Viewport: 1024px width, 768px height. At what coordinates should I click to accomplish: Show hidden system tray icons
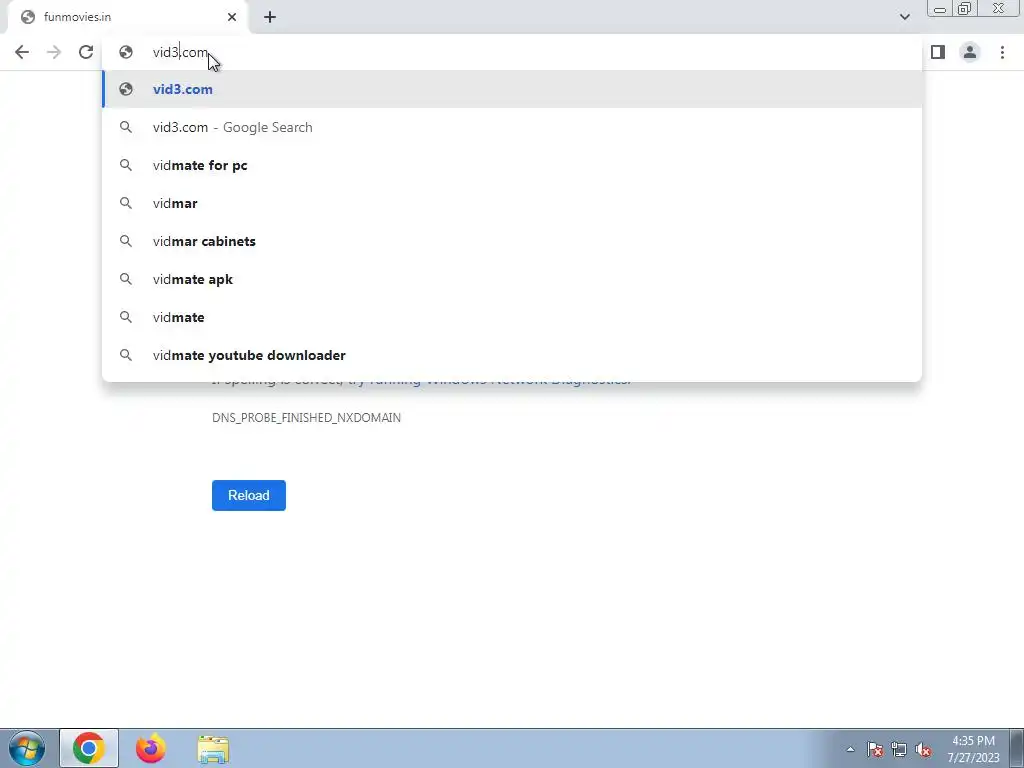850,749
